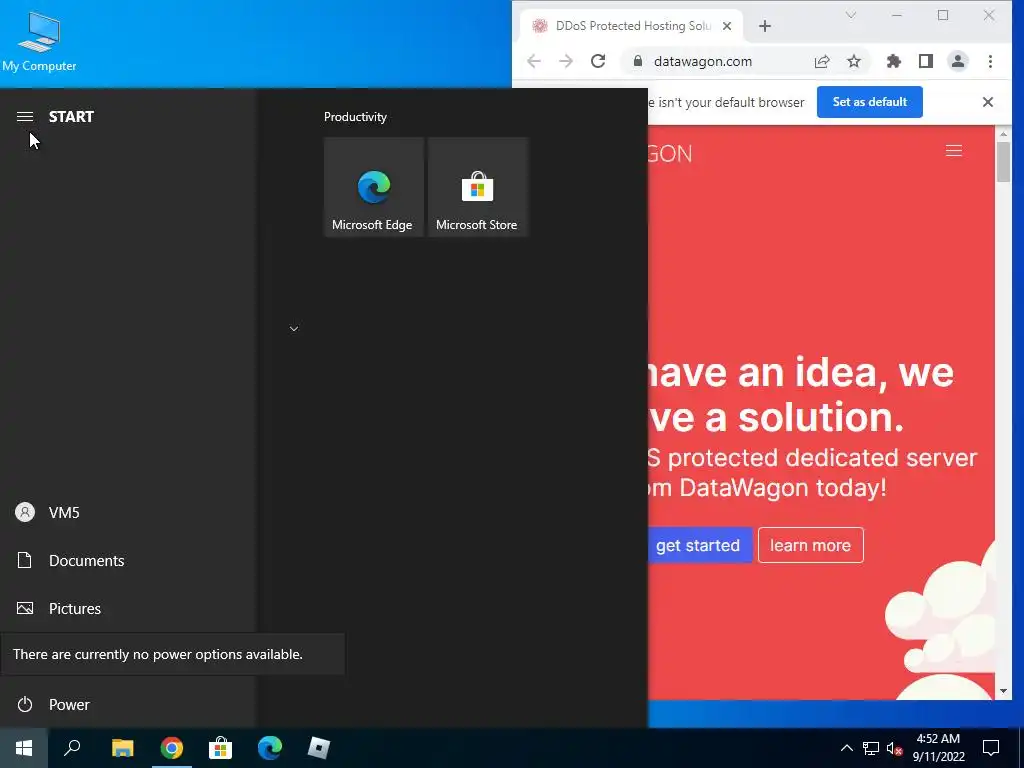View site information lock icon
The image size is (1024, 768).
637,61
